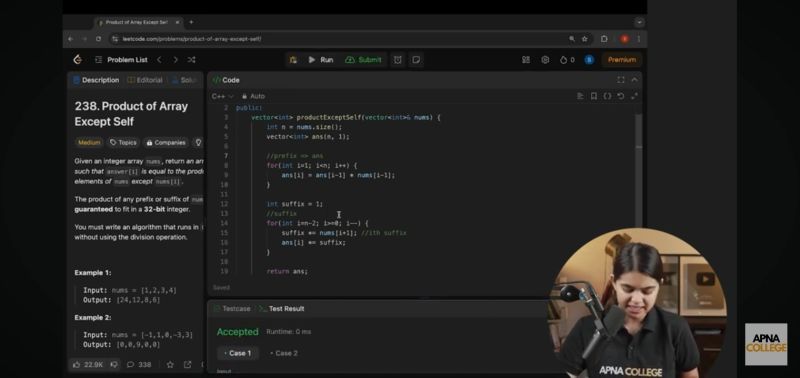Switch to the Testcase tab
This screenshot has height=378, width=800.
pos(232,309)
